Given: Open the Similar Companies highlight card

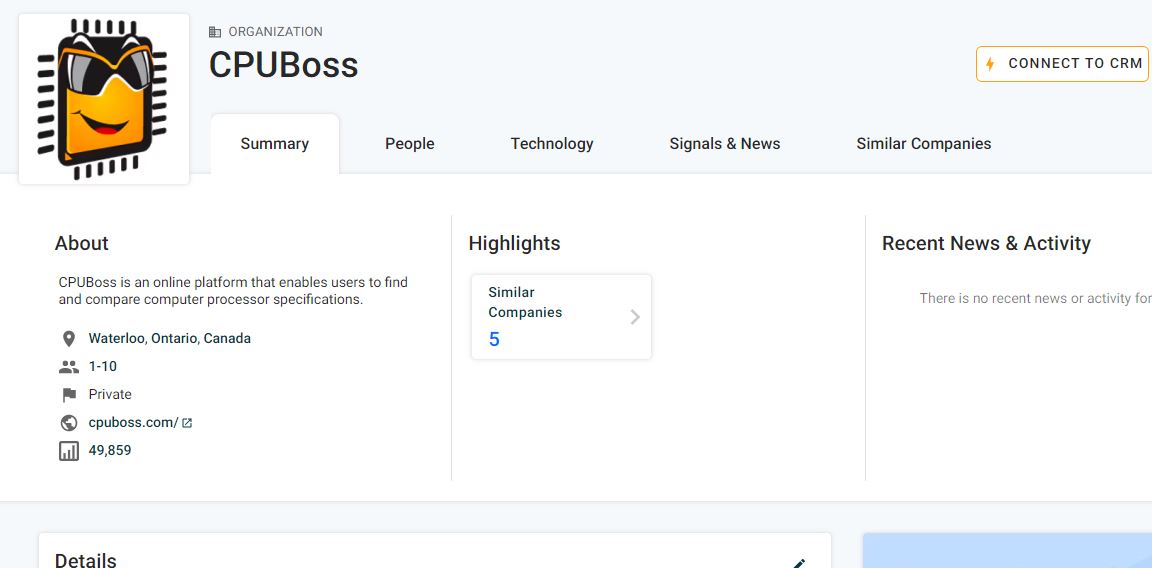Looking at the screenshot, I should tap(561, 317).
